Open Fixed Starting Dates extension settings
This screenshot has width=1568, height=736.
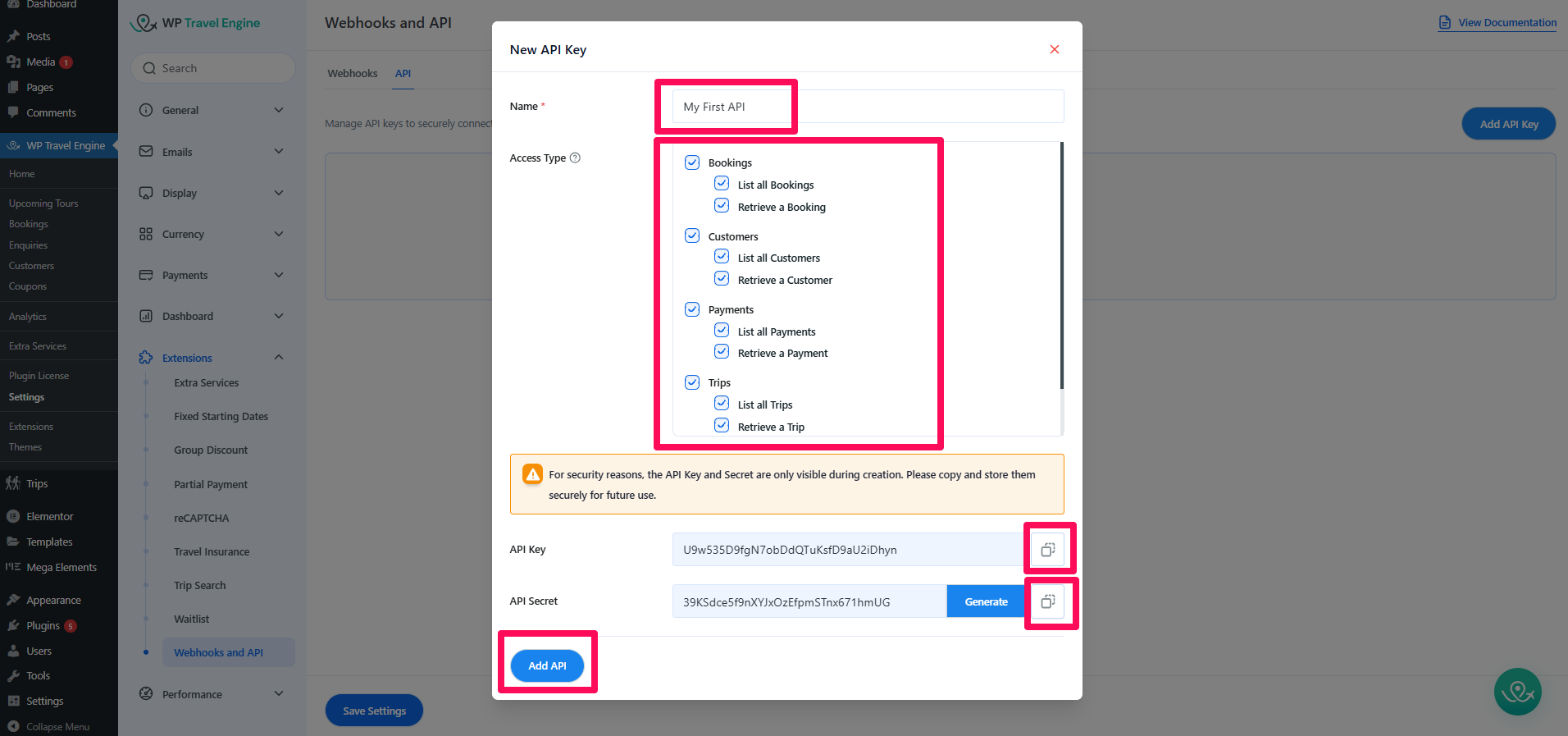point(221,417)
